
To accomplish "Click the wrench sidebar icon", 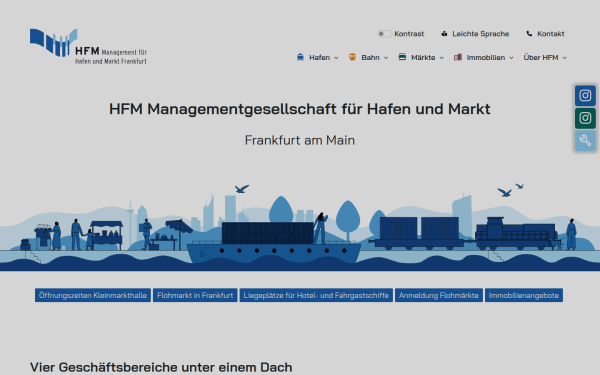I will (585, 140).
